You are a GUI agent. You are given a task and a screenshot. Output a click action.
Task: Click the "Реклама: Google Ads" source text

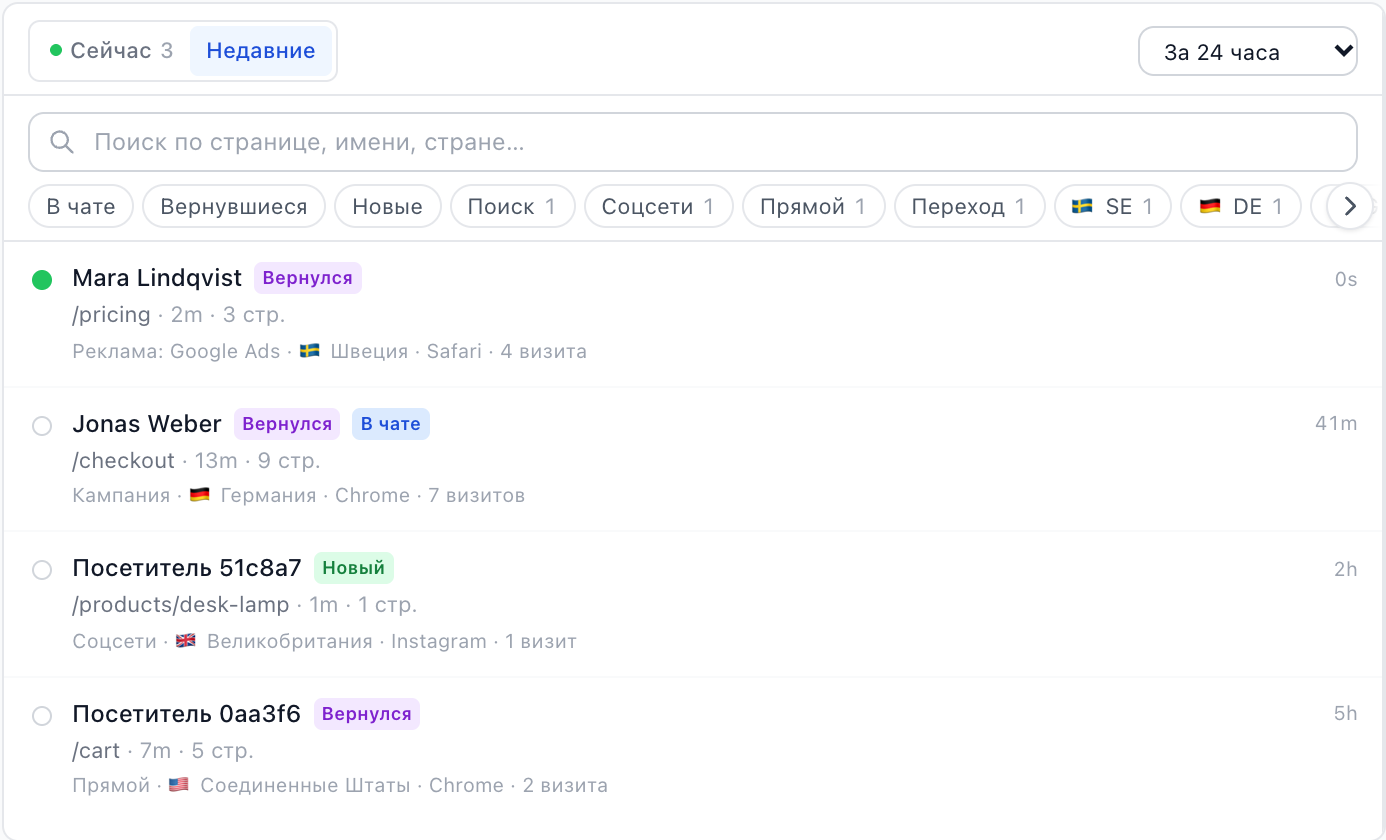tap(177, 351)
